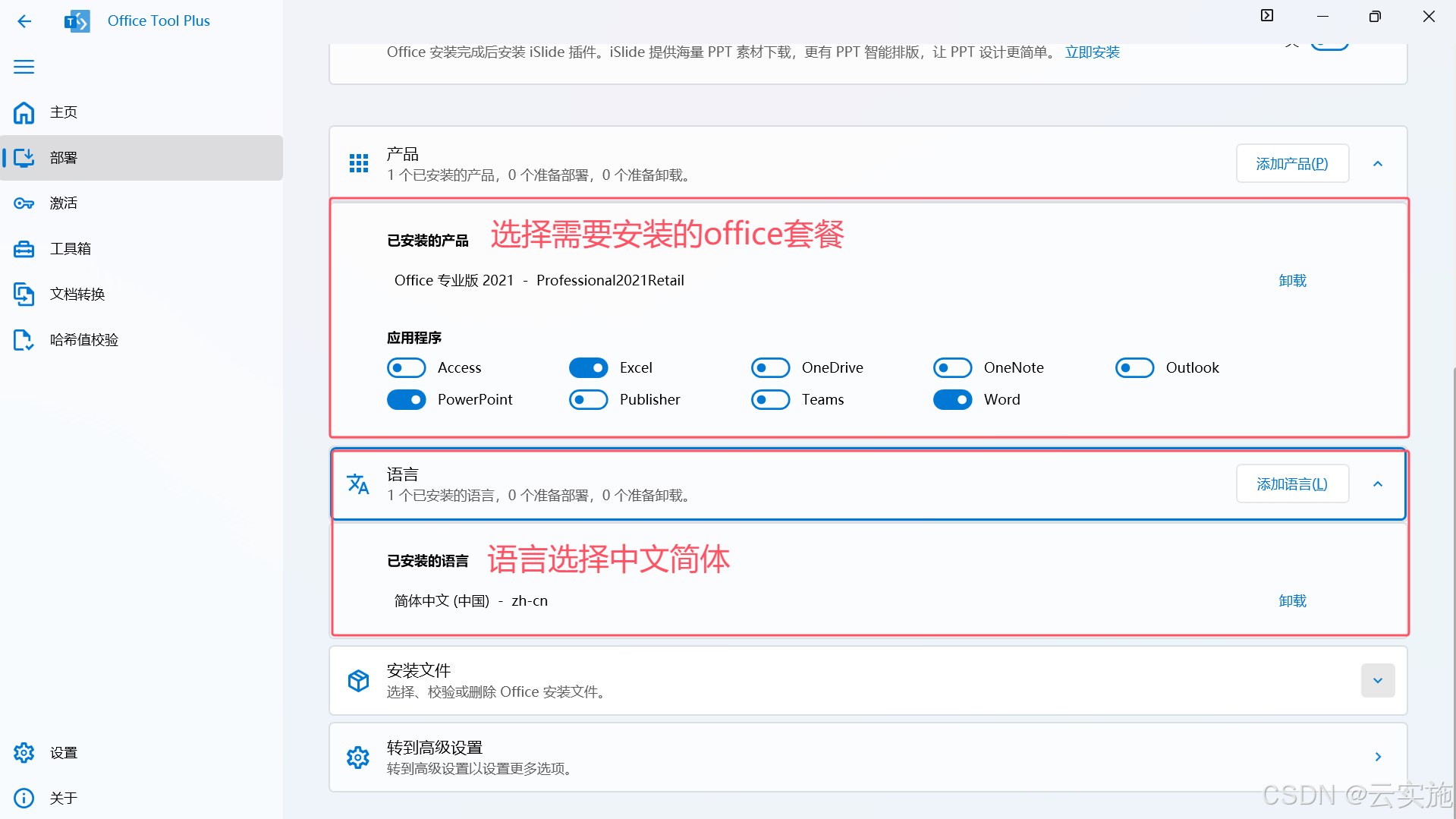The height and width of the screenshot is (819, 1456).
Task: Collapse the language section chevron
Action: (1378, 484)
